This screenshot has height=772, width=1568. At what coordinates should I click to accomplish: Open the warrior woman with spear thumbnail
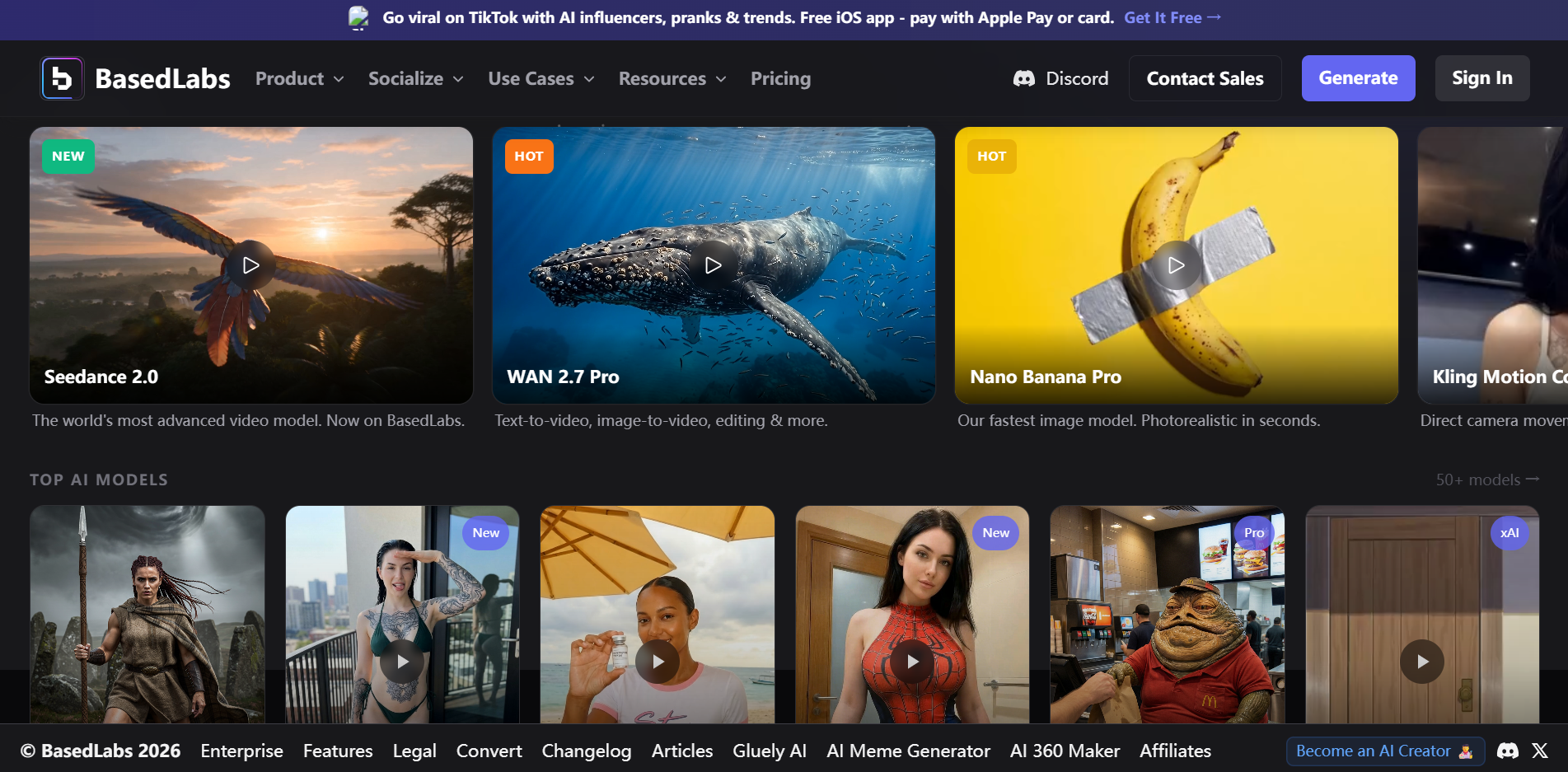(x=147, y=615)
